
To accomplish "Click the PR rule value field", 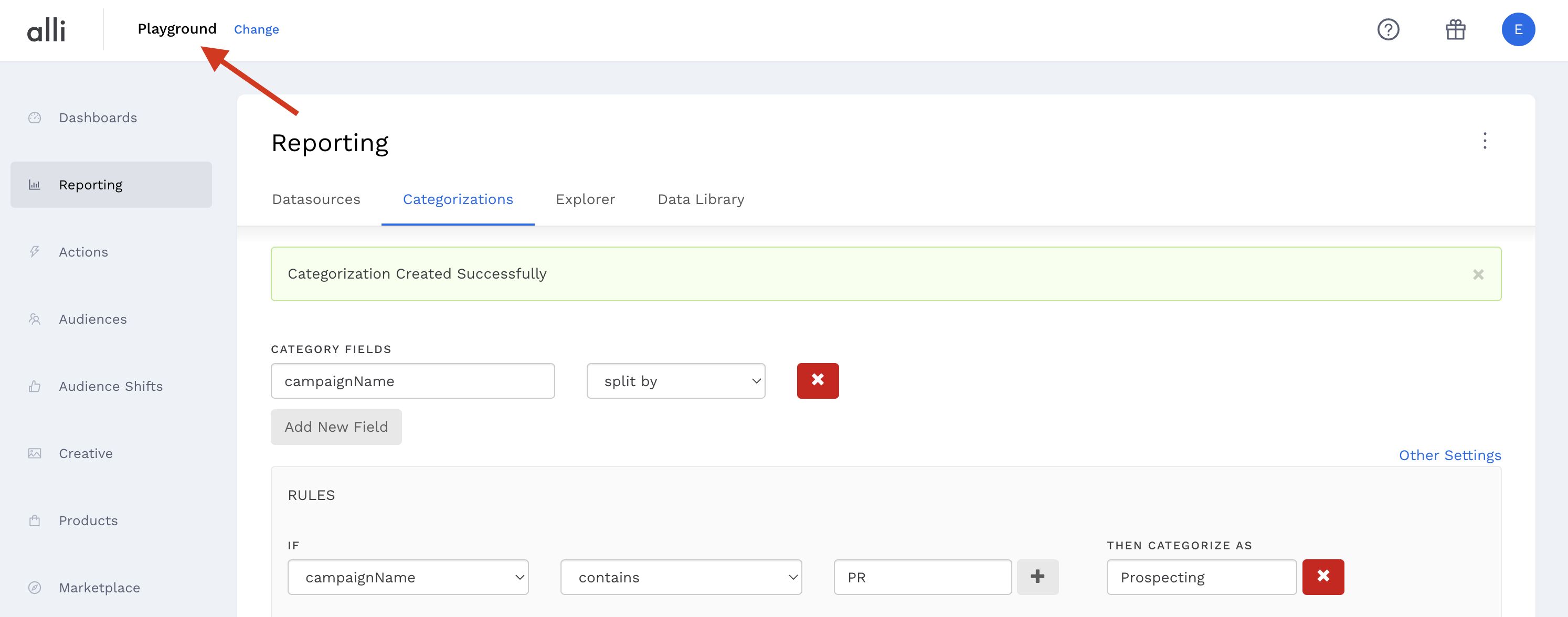I will tap(921, 577).
